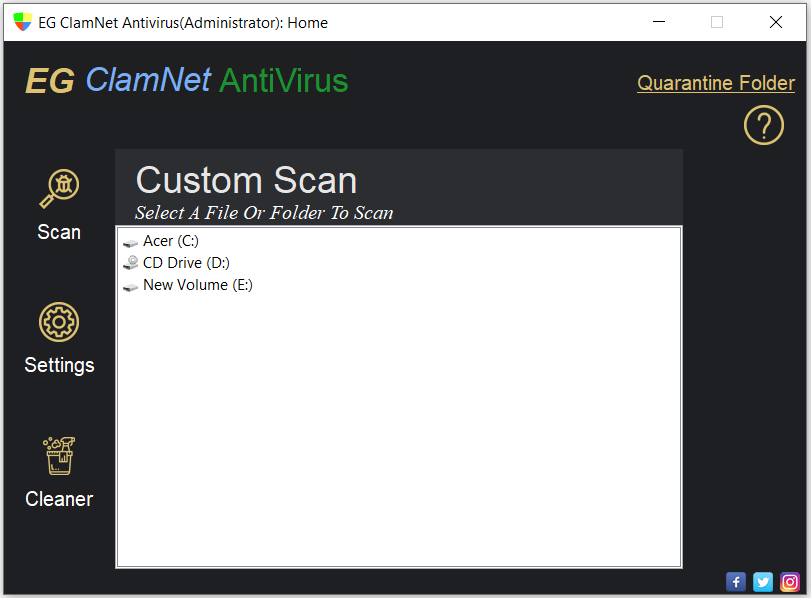Click the Settings label in the sidebar
This screenshot has width=811, height=598.
pos(59,365)
